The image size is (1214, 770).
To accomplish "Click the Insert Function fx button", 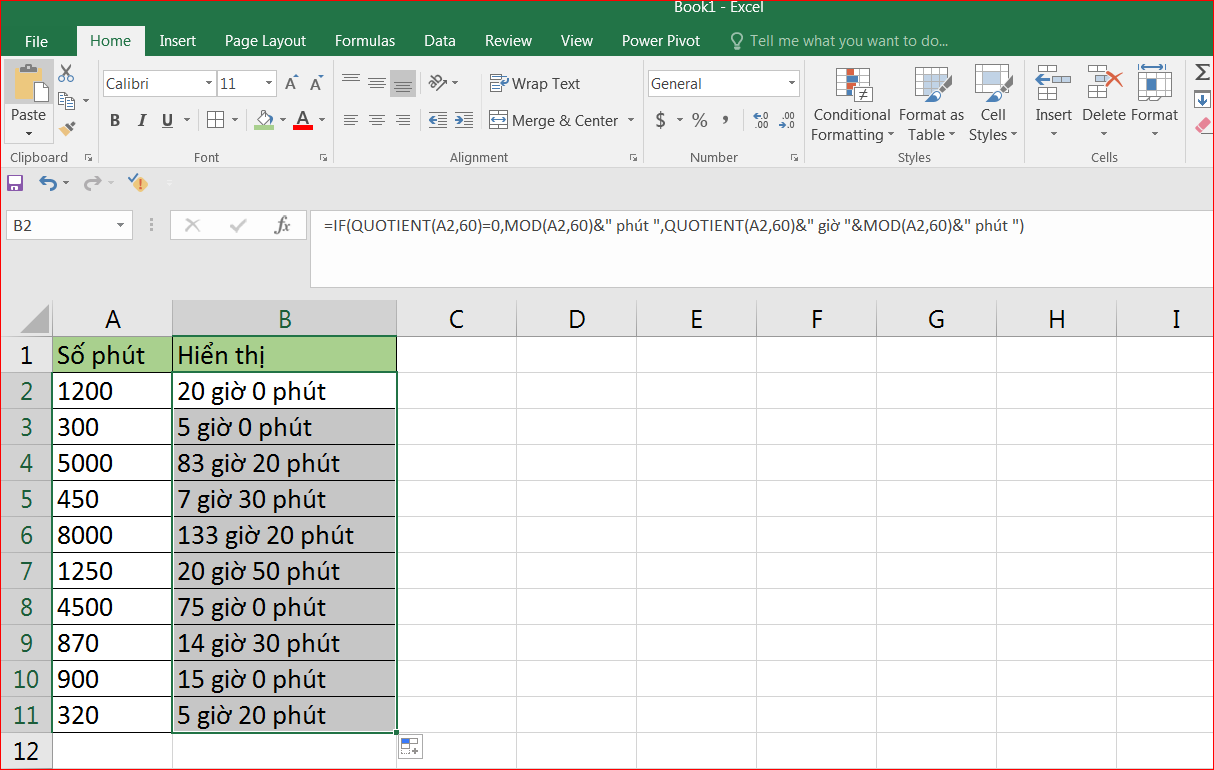I will [283, 225].
